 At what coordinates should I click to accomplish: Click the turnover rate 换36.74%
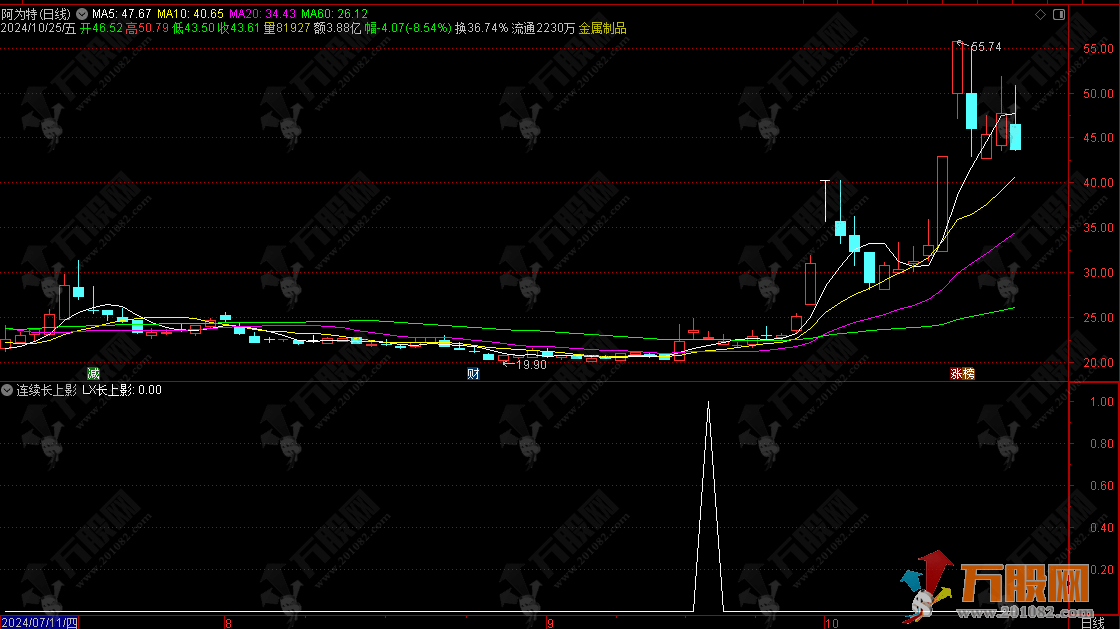(x=481, y=28)
